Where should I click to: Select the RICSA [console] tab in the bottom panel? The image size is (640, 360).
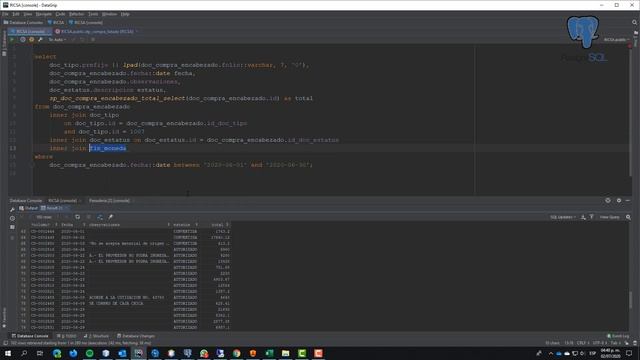(62, 200)
